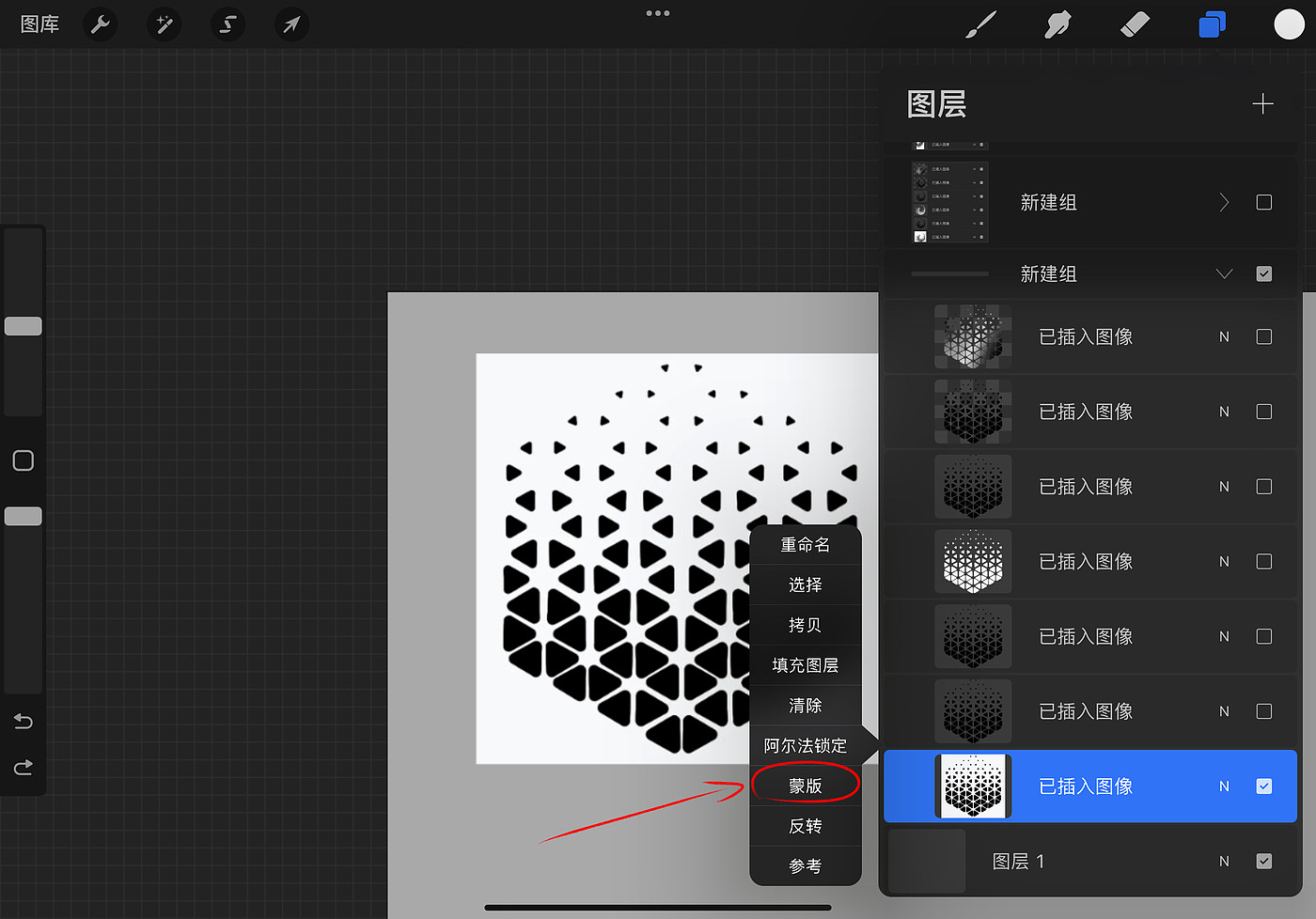Uncheck visibility of selected 已插入图像 layer
Screen dimensions: 1316x919
(x=1263, y=786)
